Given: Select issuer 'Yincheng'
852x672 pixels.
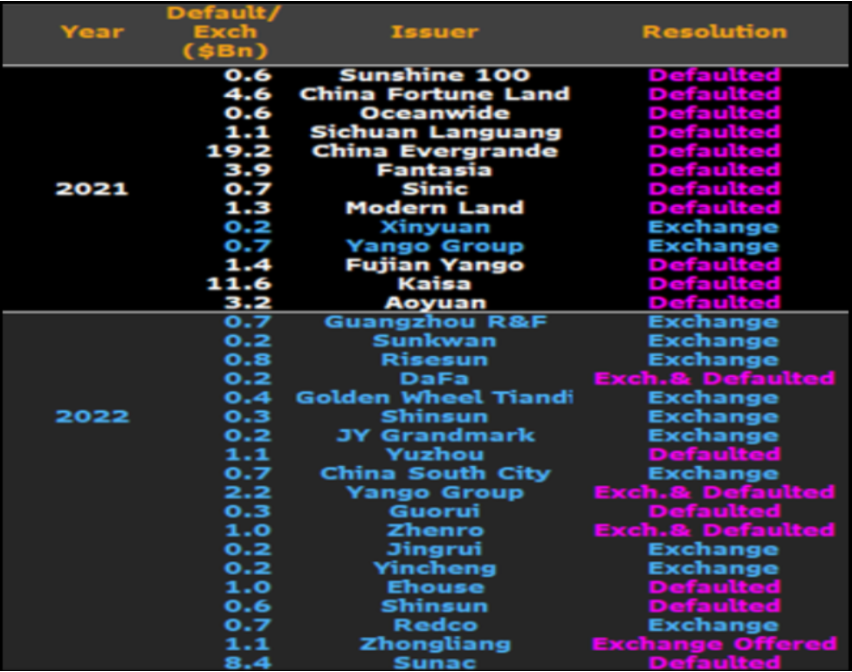Looking at the screenshot, I should pyautogui.click(x=434, y=568).
